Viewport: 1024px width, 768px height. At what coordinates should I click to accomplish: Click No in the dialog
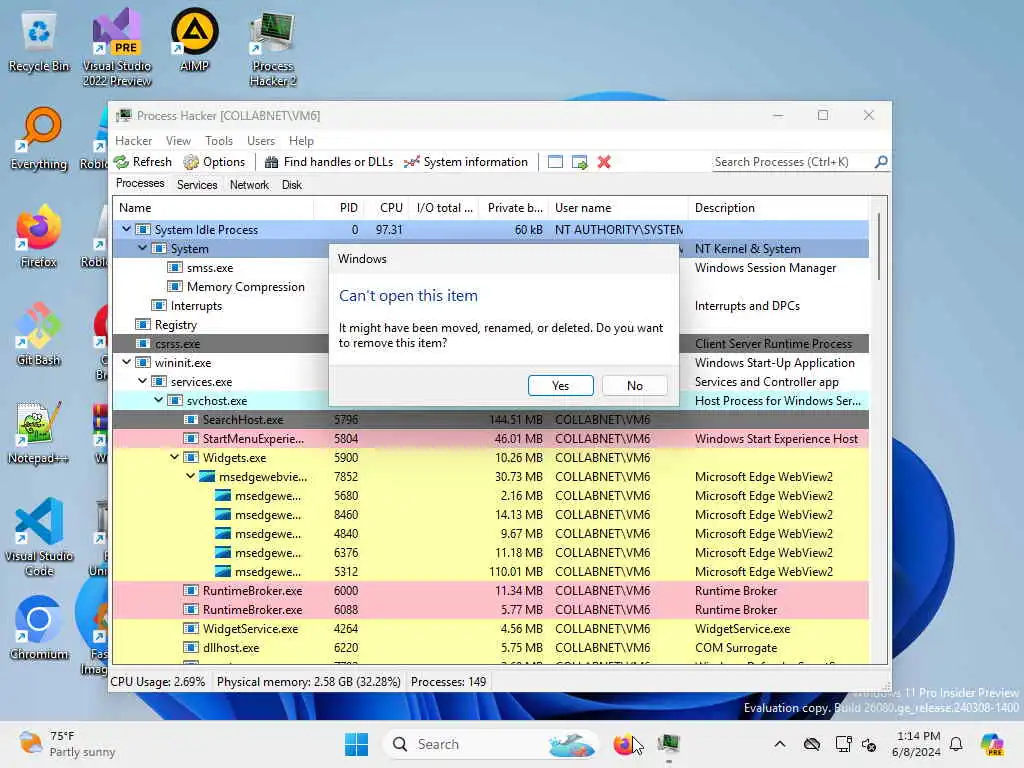[x=635, y=385]
